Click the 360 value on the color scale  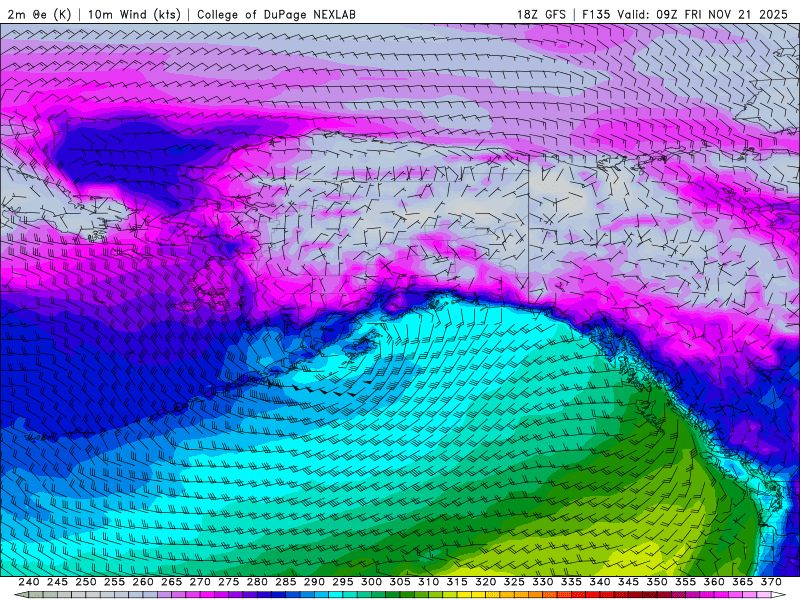point(714,582)
